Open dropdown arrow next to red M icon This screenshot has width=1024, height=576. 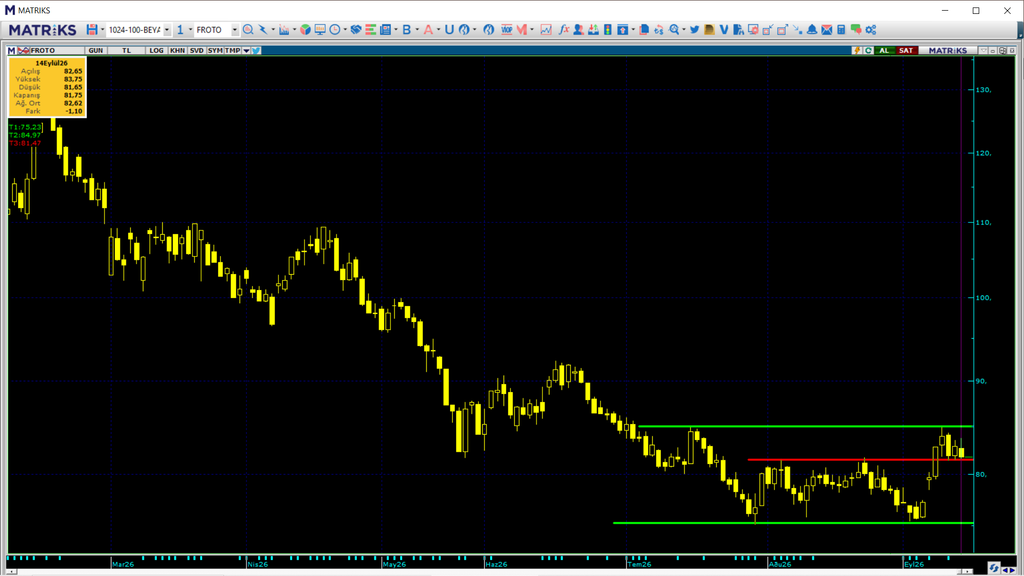click(532, 30)
